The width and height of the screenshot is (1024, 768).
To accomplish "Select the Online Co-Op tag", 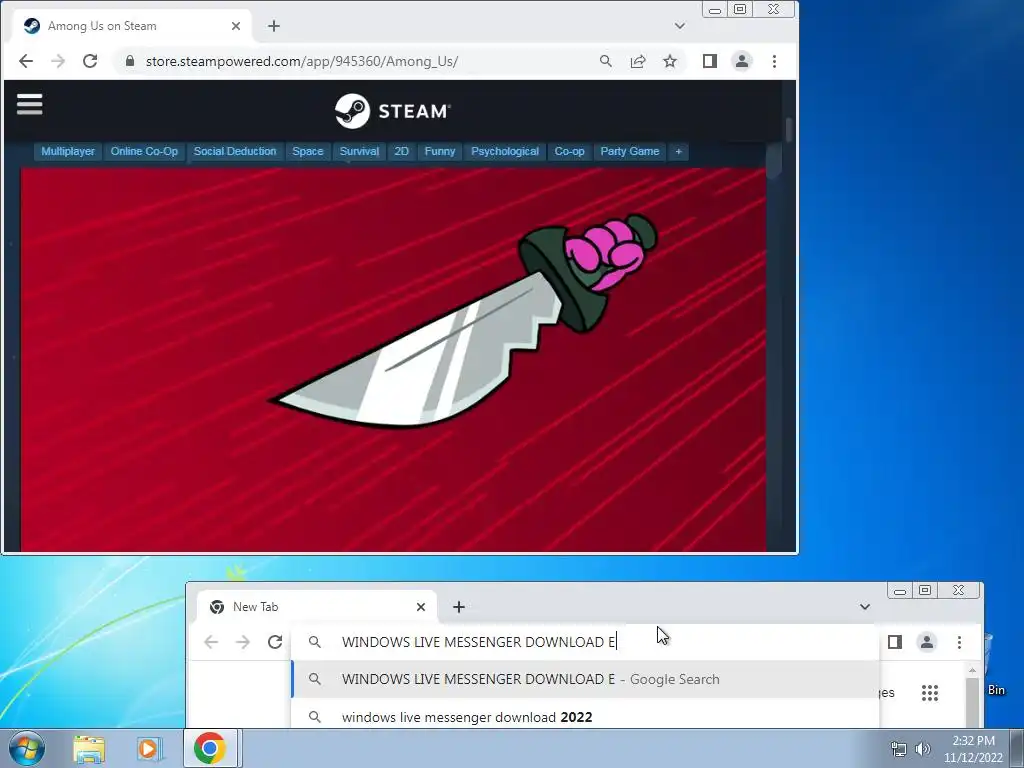I will click(144, 152).
